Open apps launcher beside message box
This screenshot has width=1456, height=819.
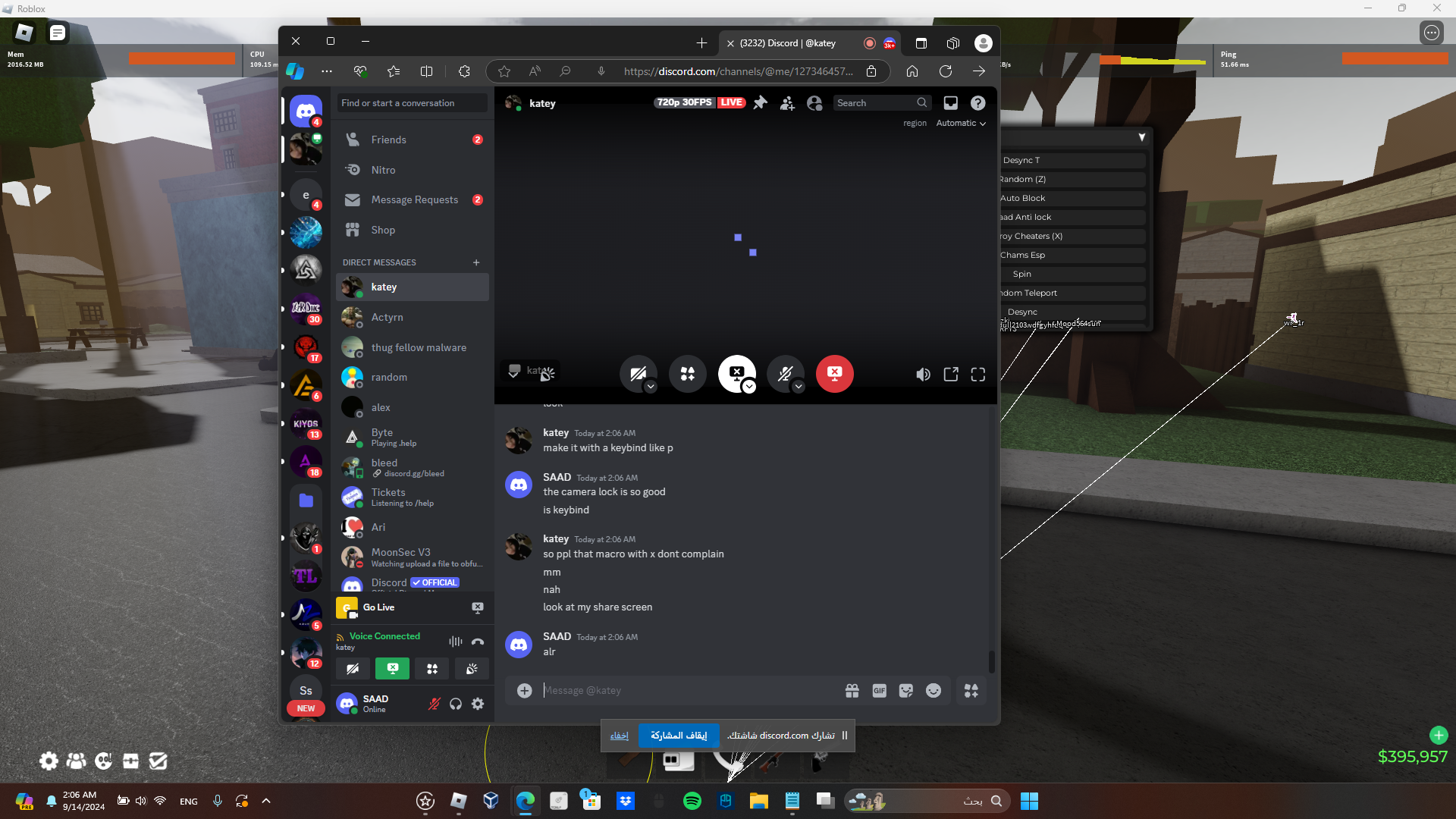click(x=971, y=691)
